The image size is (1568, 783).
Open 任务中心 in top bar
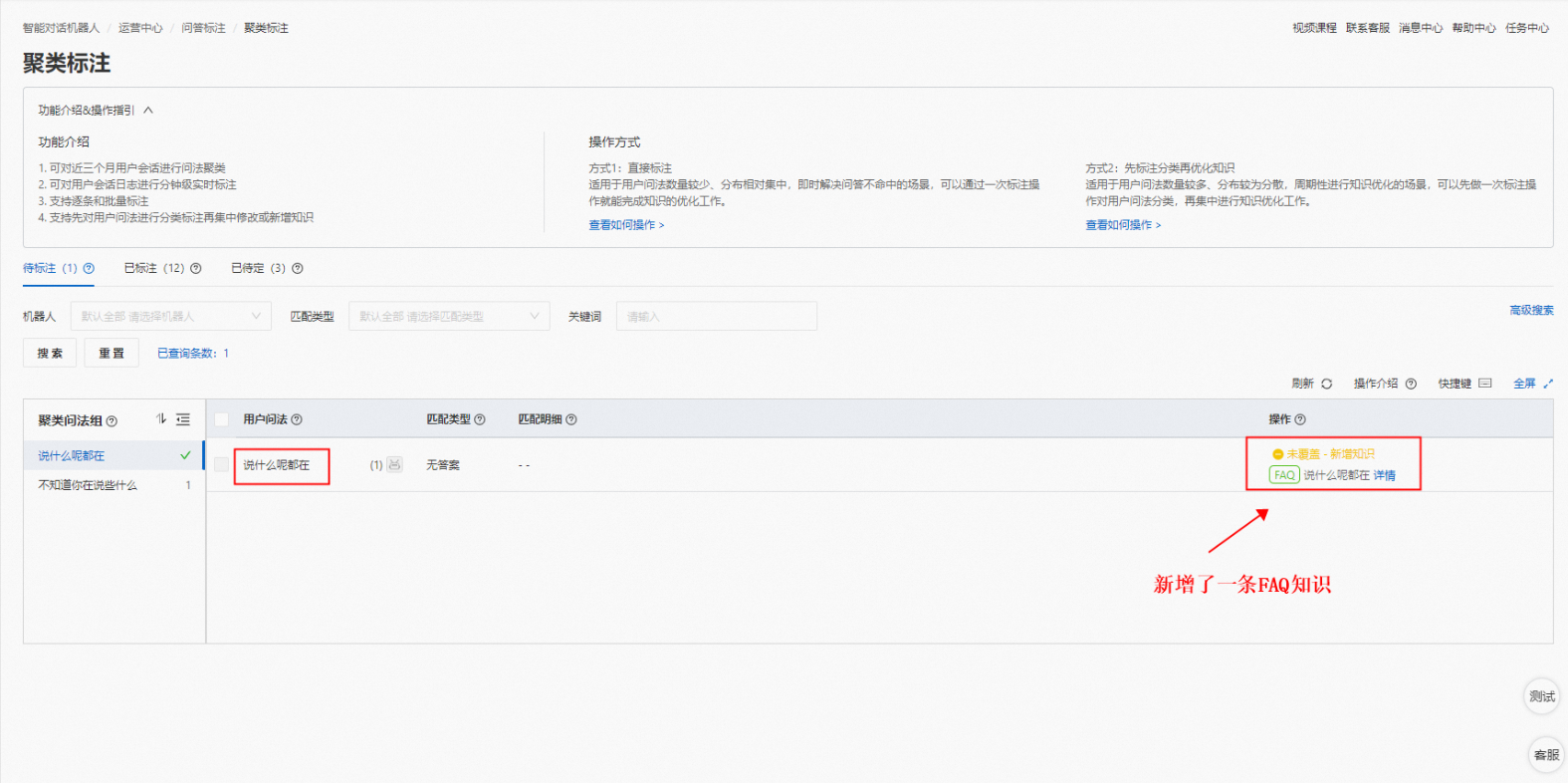click(1527, 28)
